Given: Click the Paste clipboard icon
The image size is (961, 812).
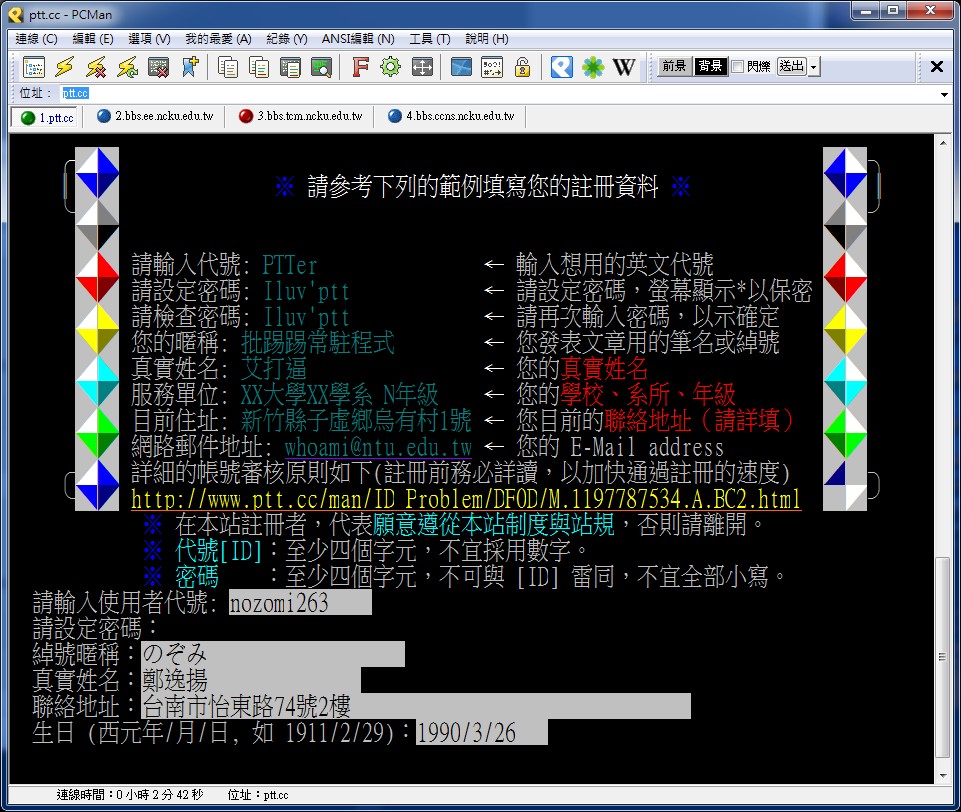Looking at the screenshot, I should click(x=290, y=67).
